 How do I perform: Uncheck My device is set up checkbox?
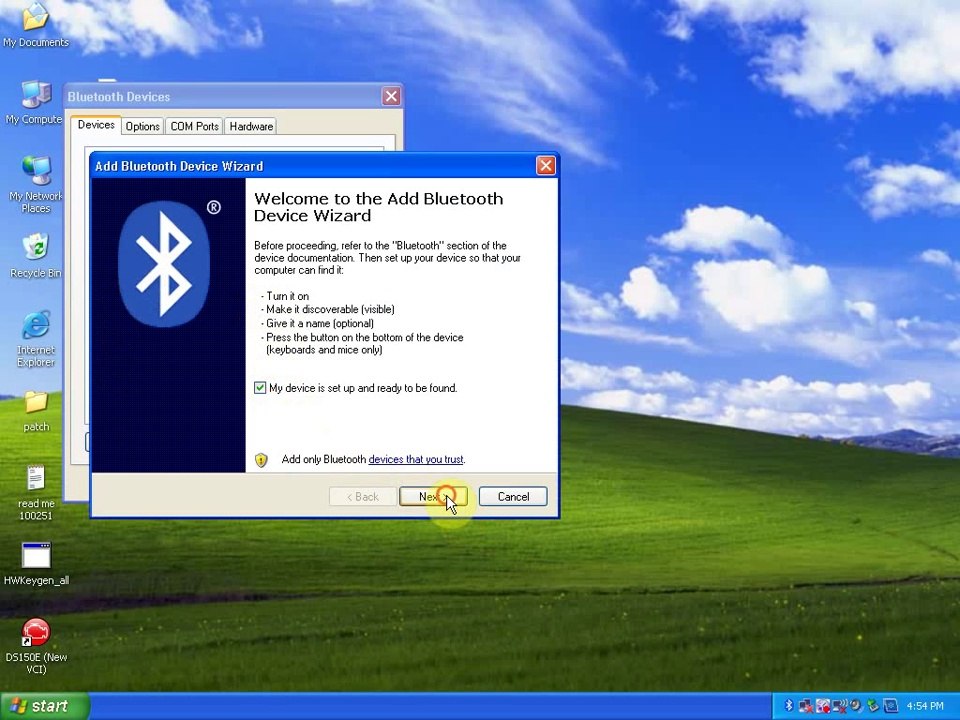(260, 388)
